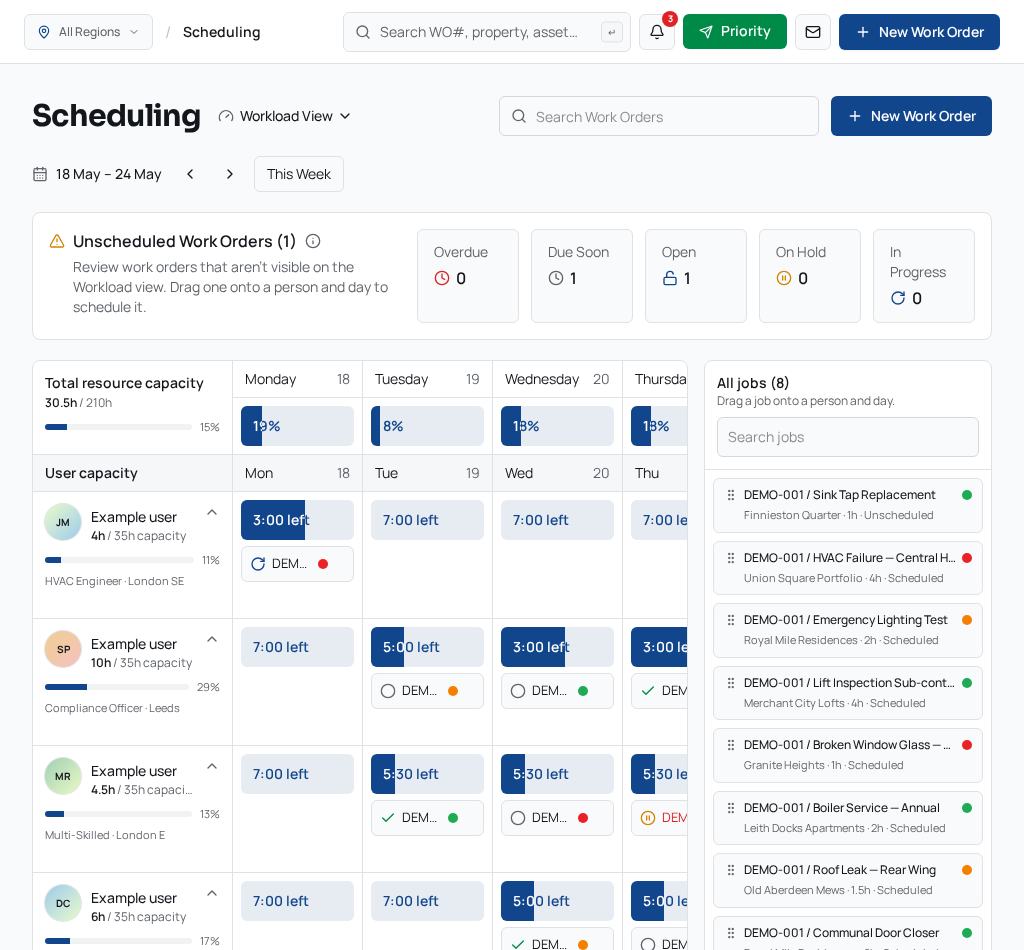The width and height of the screenshot is (1024, 950).
Task: Select the Open status card
Action: (696, 276)
